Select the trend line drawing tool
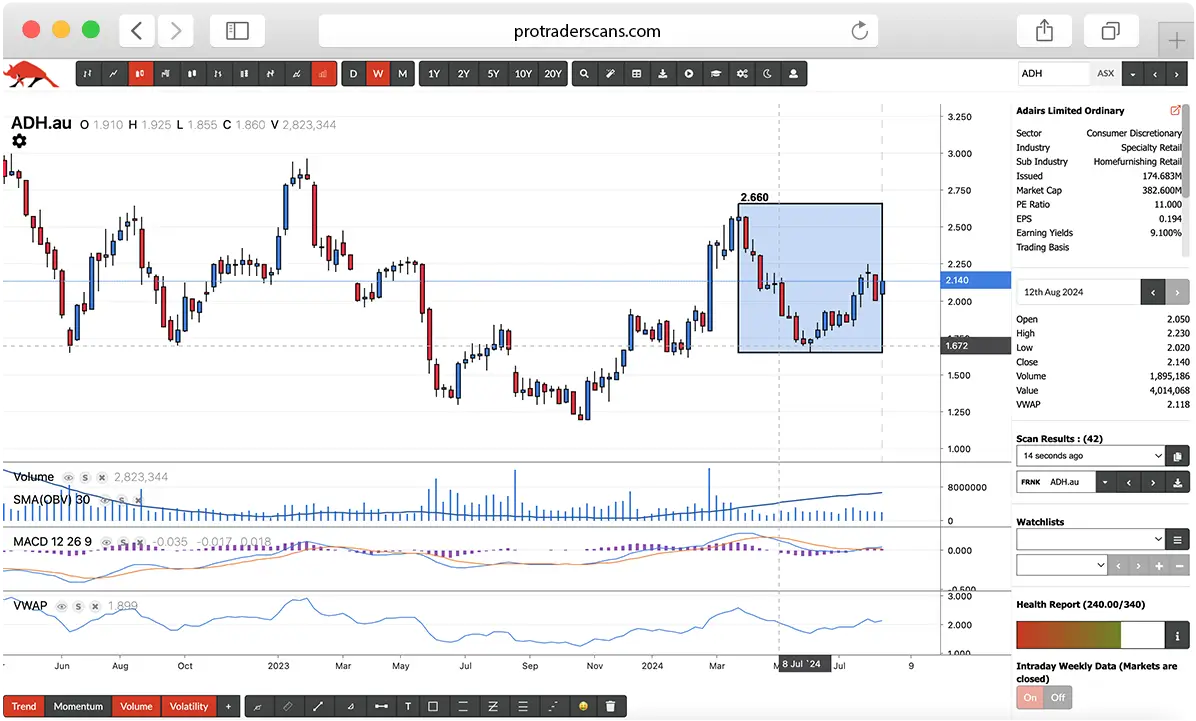Image resolution: width=1196 pixels, height=721 pixels. tap(317, 707)
